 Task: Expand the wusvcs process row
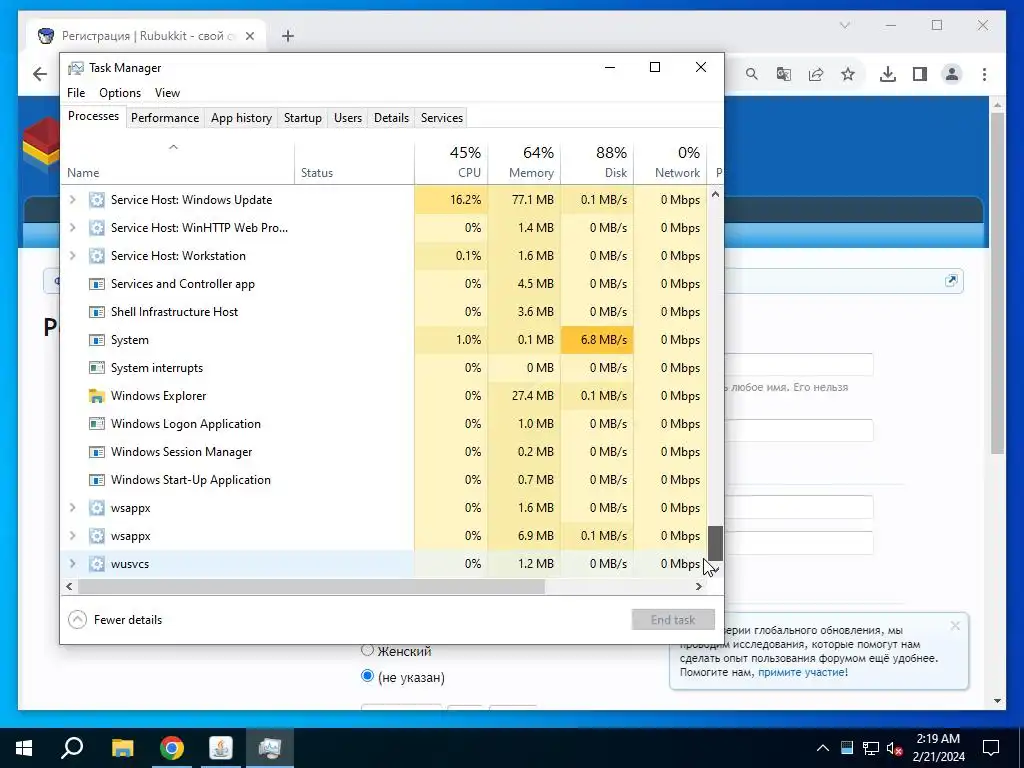coord(72,564)
